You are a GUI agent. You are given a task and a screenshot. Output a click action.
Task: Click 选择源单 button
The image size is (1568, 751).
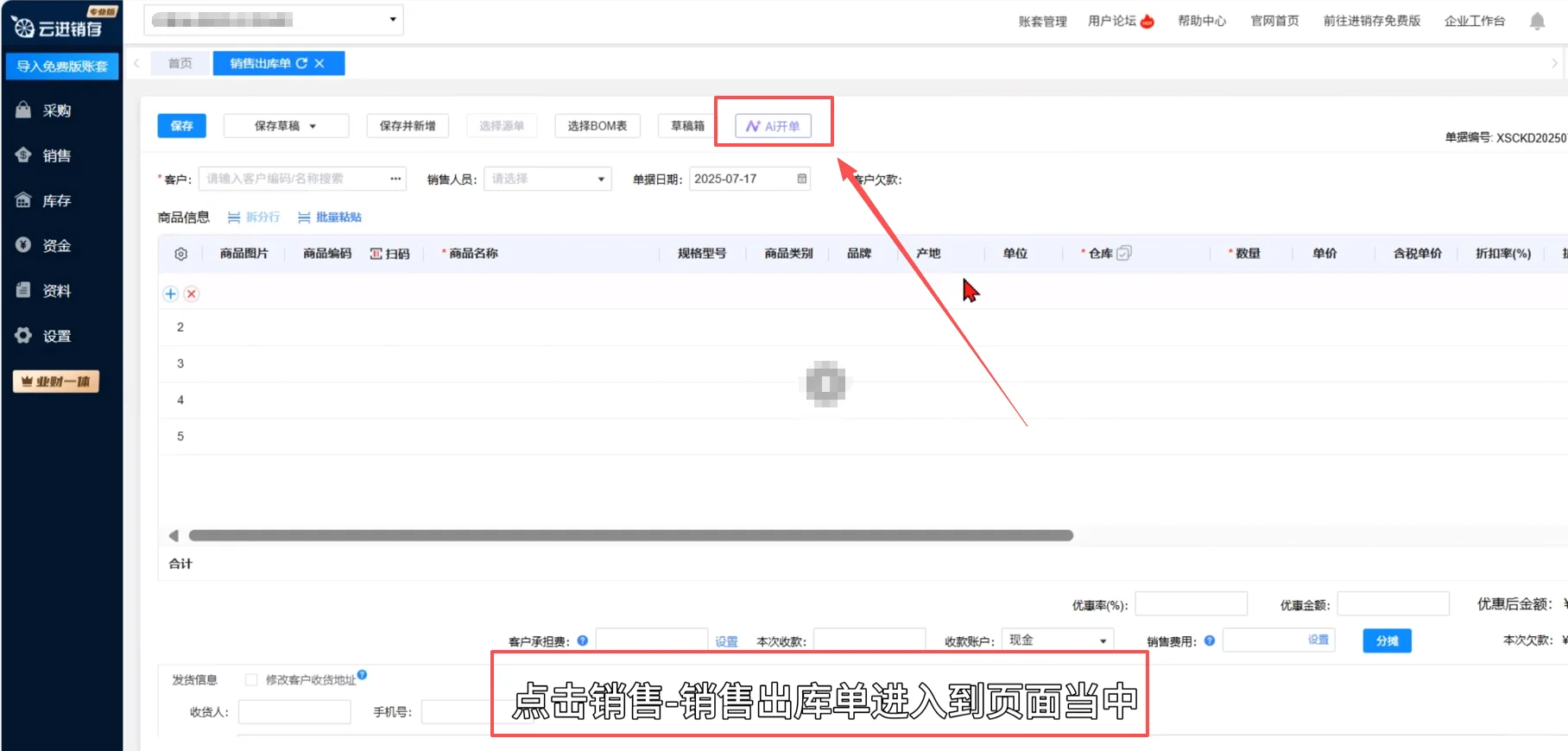click(x=502, y=126)
